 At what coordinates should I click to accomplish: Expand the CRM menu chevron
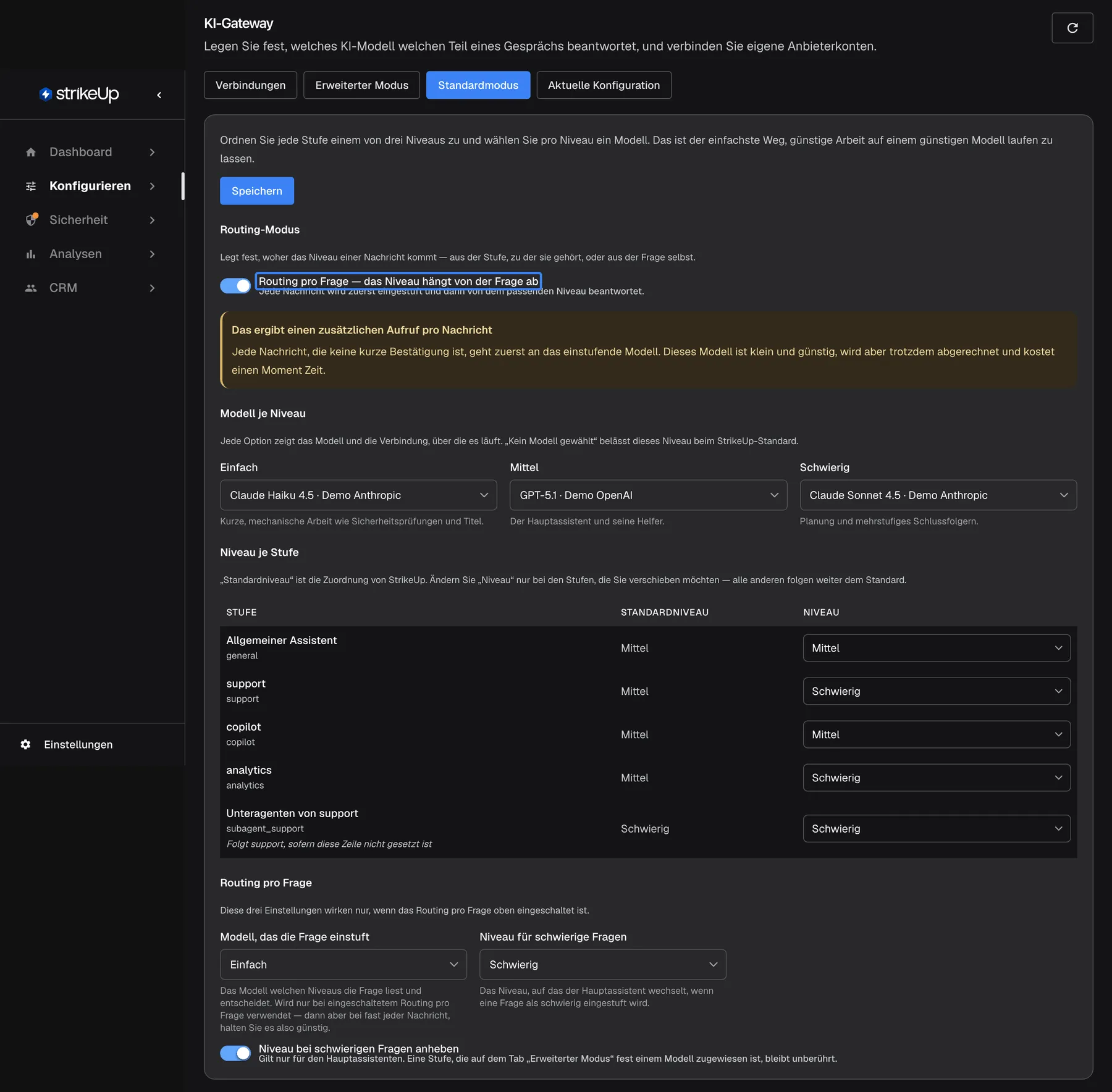click(x=152, y=288)
